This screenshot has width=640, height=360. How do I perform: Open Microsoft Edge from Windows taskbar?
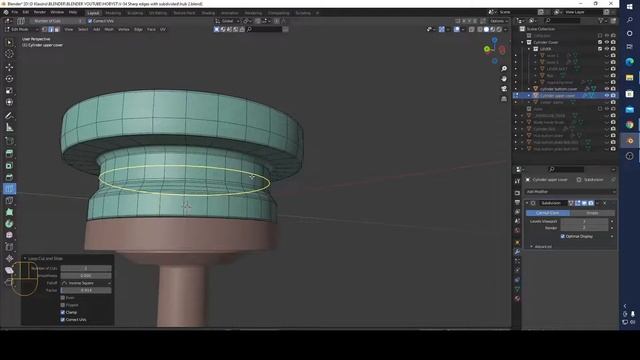[x=629, y=62]
